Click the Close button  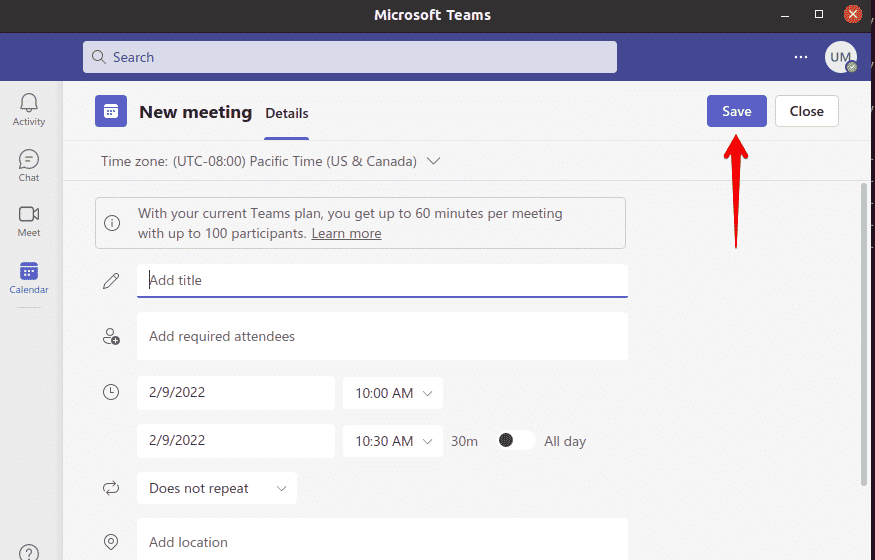[806, 111]
